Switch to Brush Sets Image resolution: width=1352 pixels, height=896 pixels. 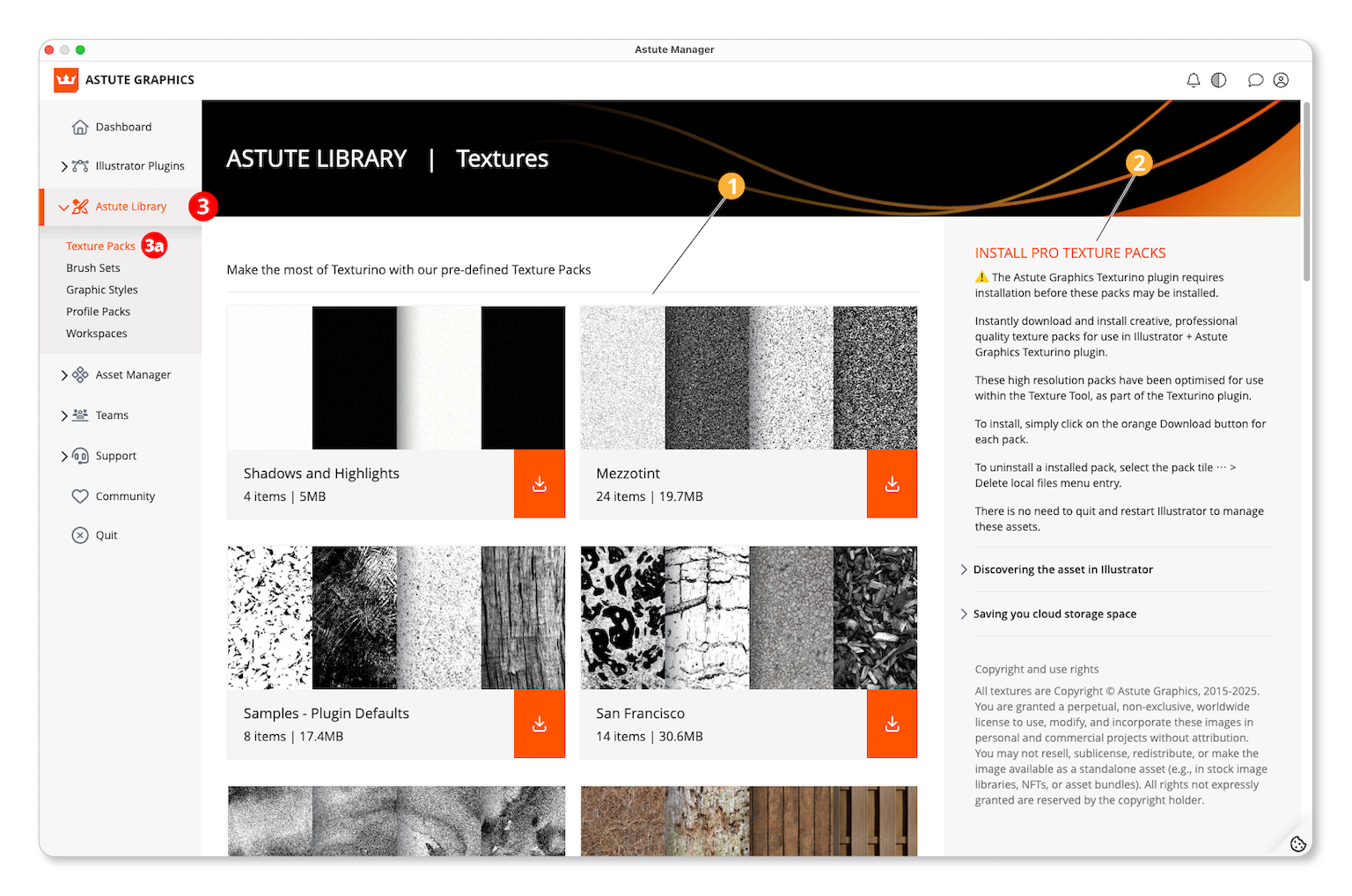pos(93,268)
